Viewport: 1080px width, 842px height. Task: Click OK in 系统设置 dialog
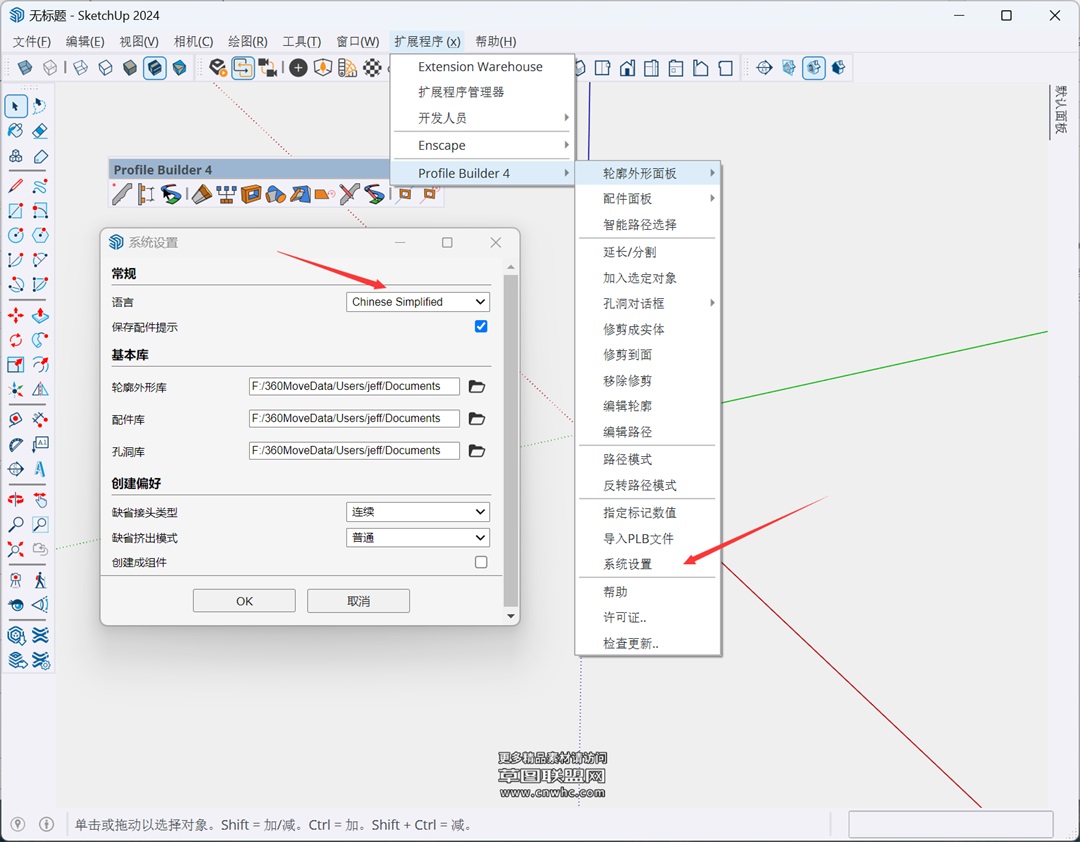244,601
